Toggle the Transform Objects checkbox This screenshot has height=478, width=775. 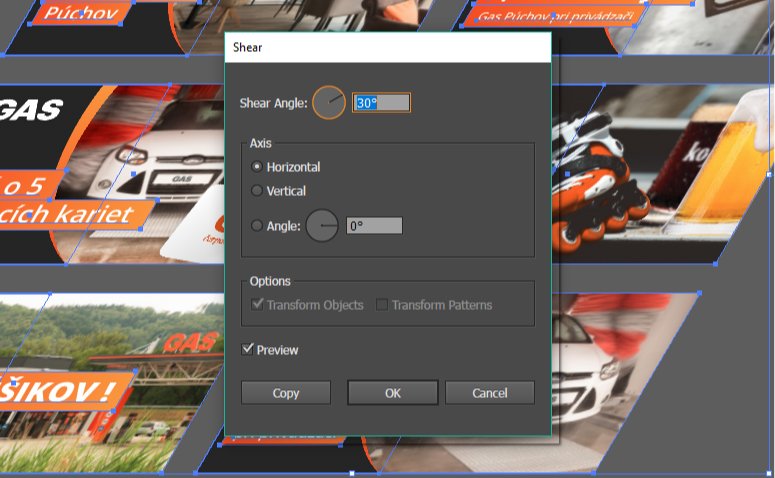(x=257, y=304)
